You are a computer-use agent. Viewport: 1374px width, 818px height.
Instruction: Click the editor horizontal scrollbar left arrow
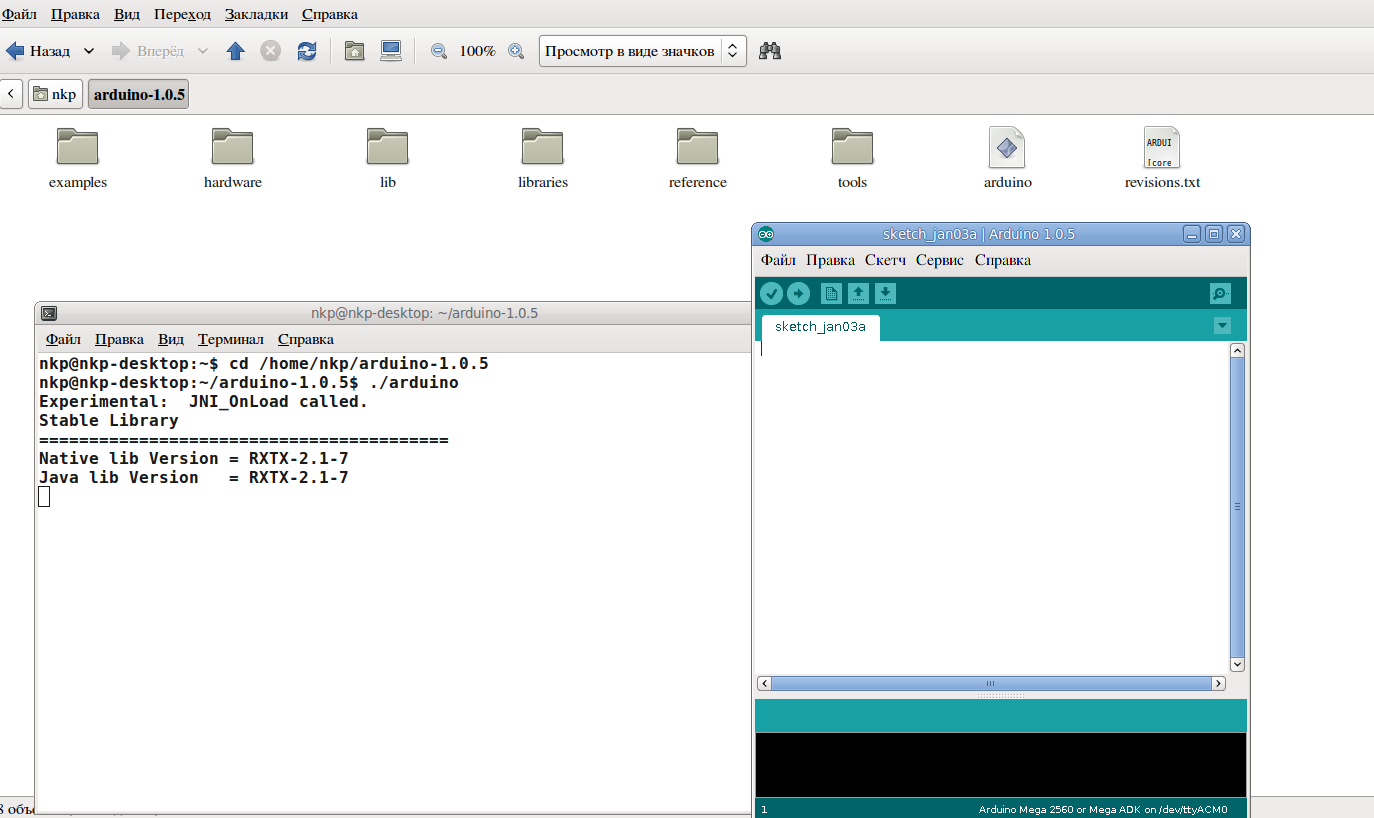point(764,683)
